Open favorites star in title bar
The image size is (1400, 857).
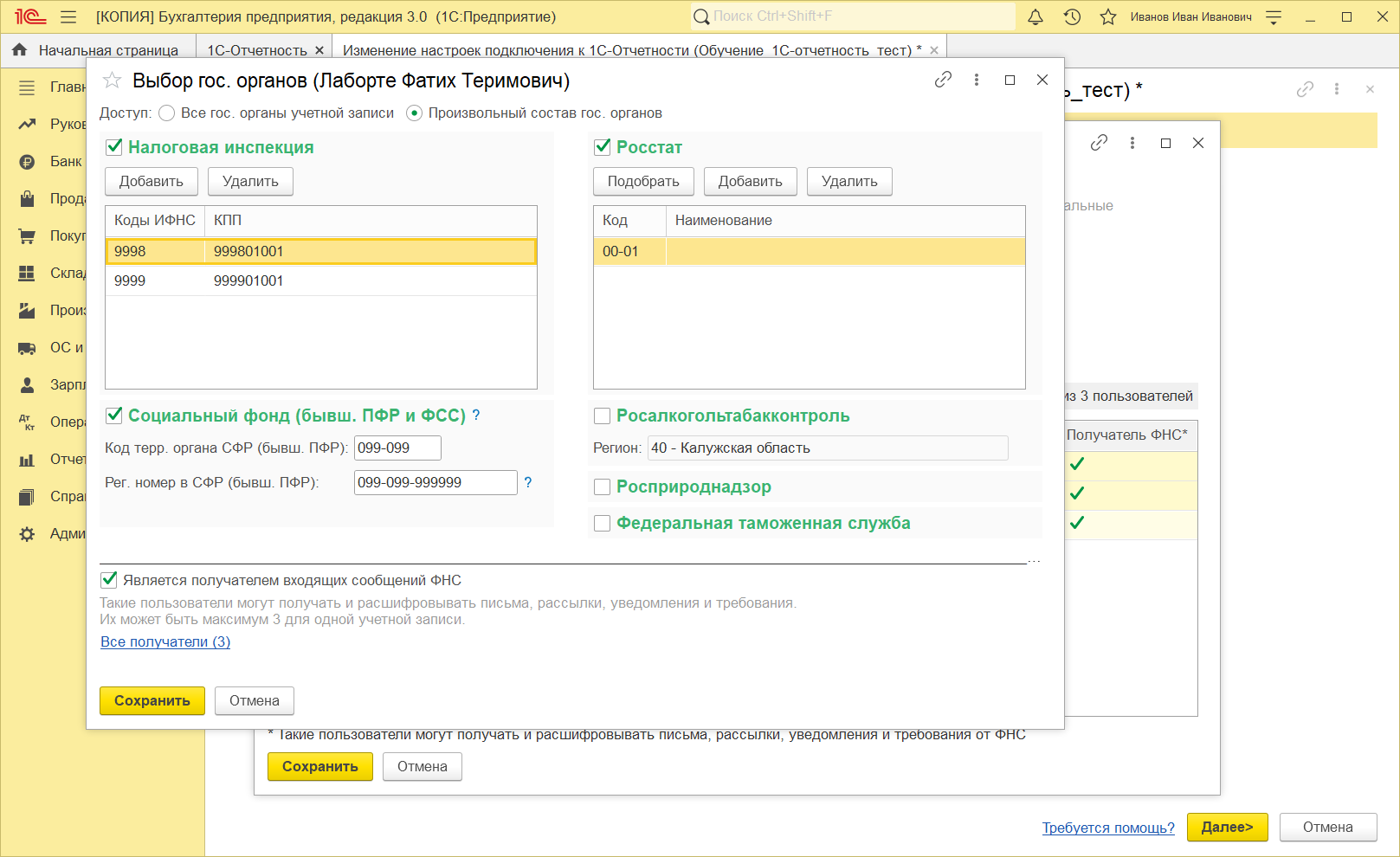(x=1108, y=16)
